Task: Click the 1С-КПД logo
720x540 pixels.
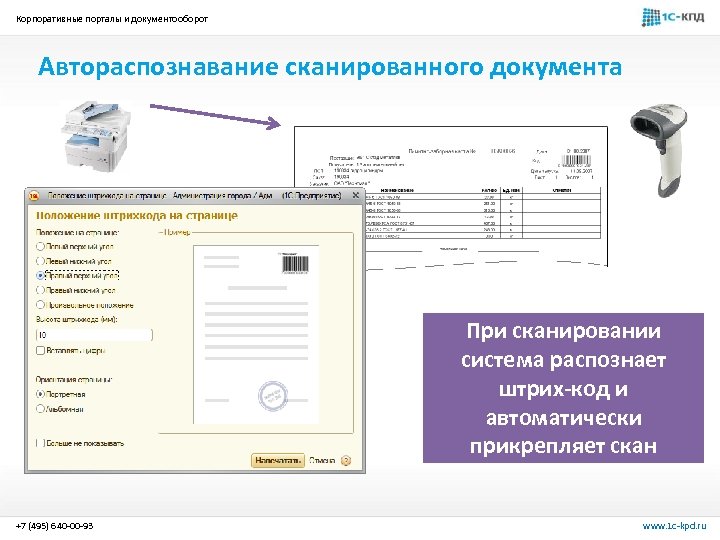Action: [673, 17]
